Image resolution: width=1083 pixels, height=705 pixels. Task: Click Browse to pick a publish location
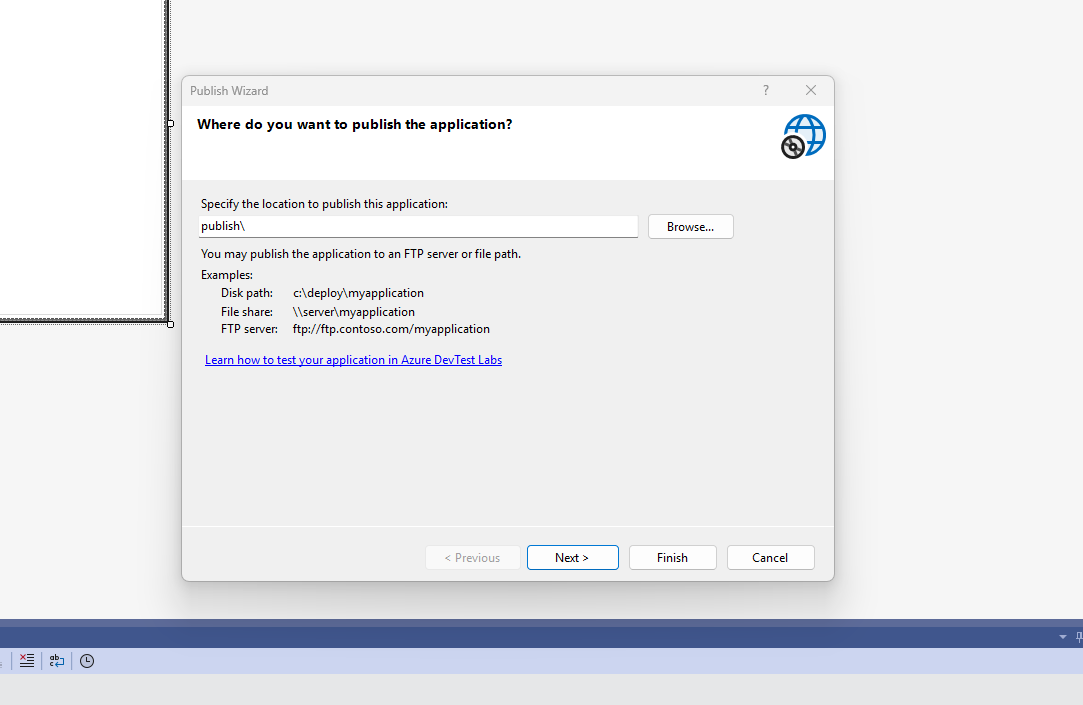690,226
